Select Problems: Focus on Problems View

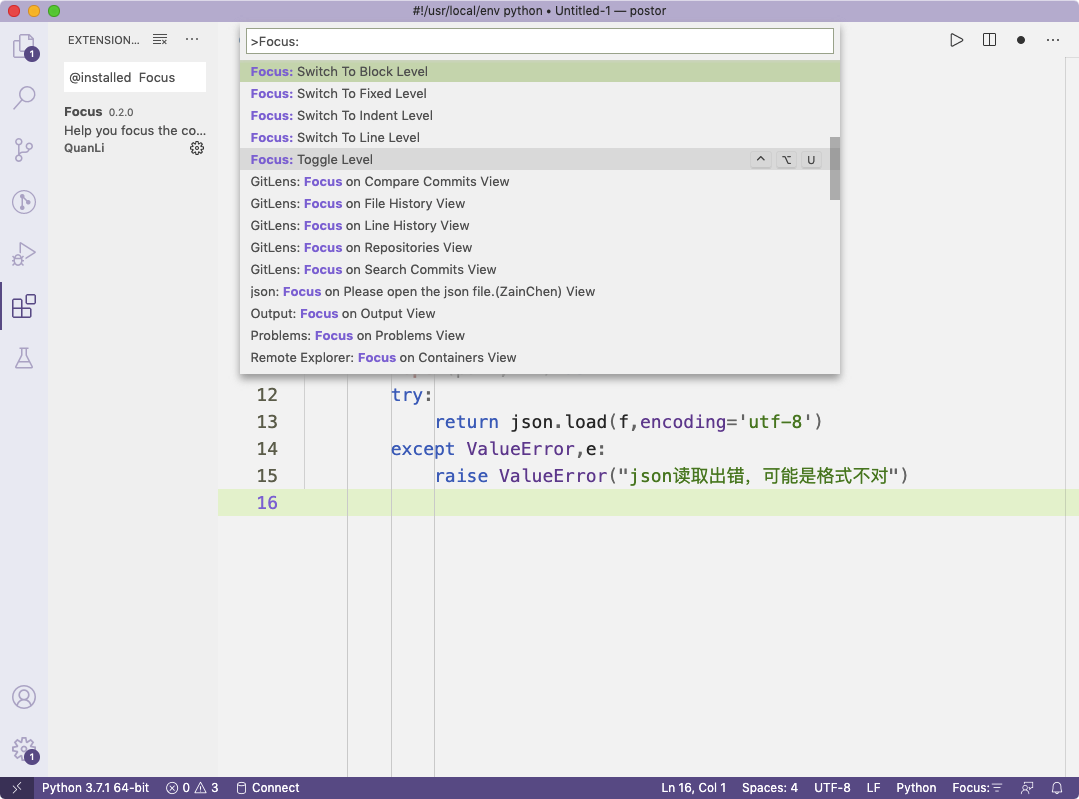540,336
